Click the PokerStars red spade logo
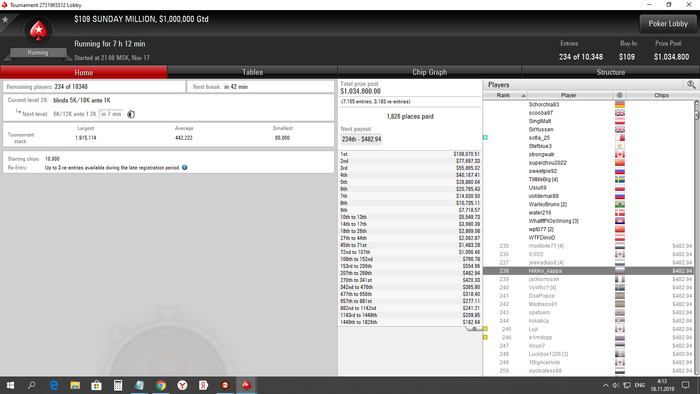This screenshot has height=394, width=700. [38, 31]
